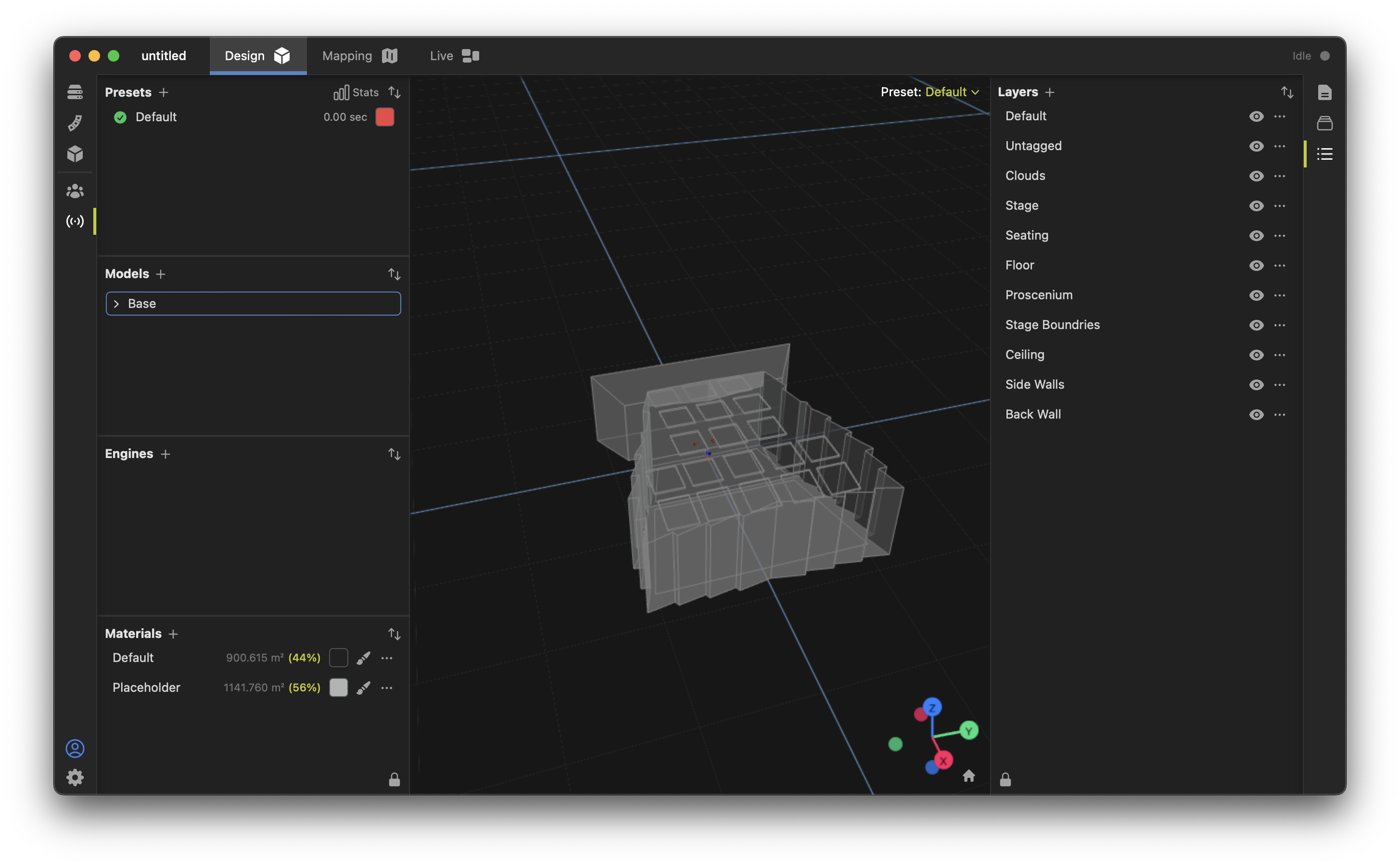Click the Stats button in Presets
Image resolution: width=1400 pixels, height=866 pixels.
356,92
